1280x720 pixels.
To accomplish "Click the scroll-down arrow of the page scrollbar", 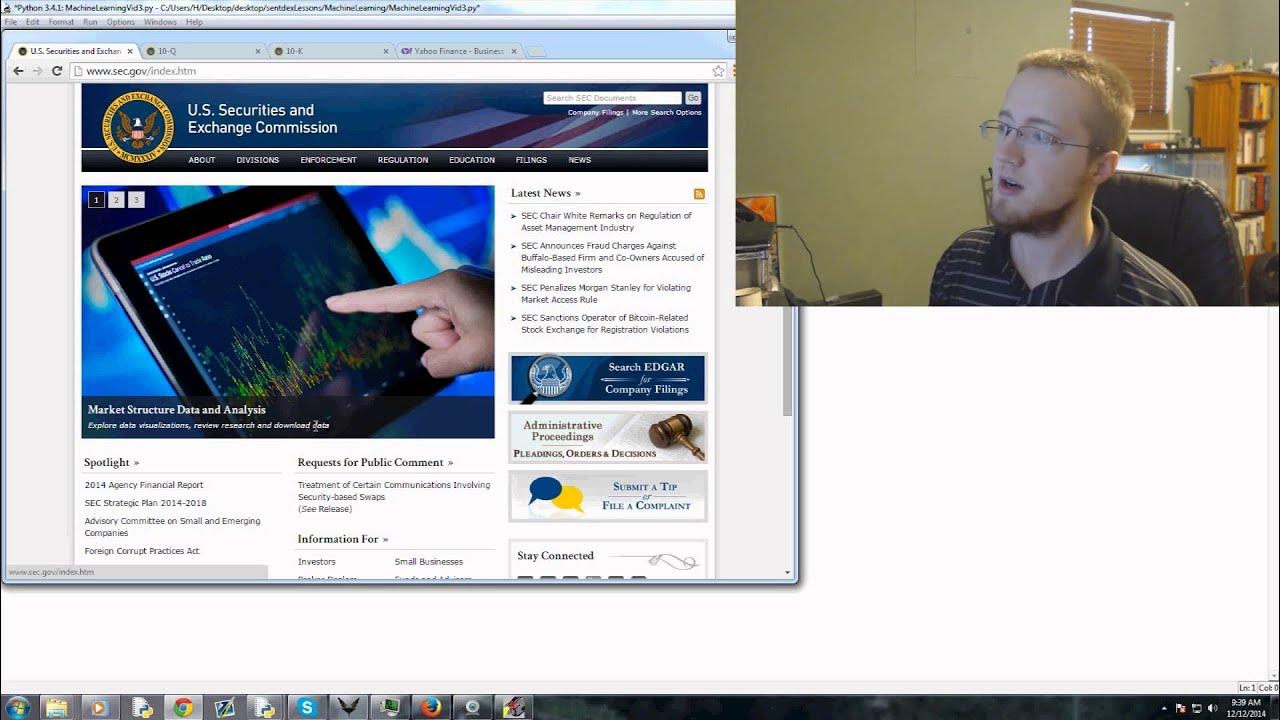I will coord(788,574).
